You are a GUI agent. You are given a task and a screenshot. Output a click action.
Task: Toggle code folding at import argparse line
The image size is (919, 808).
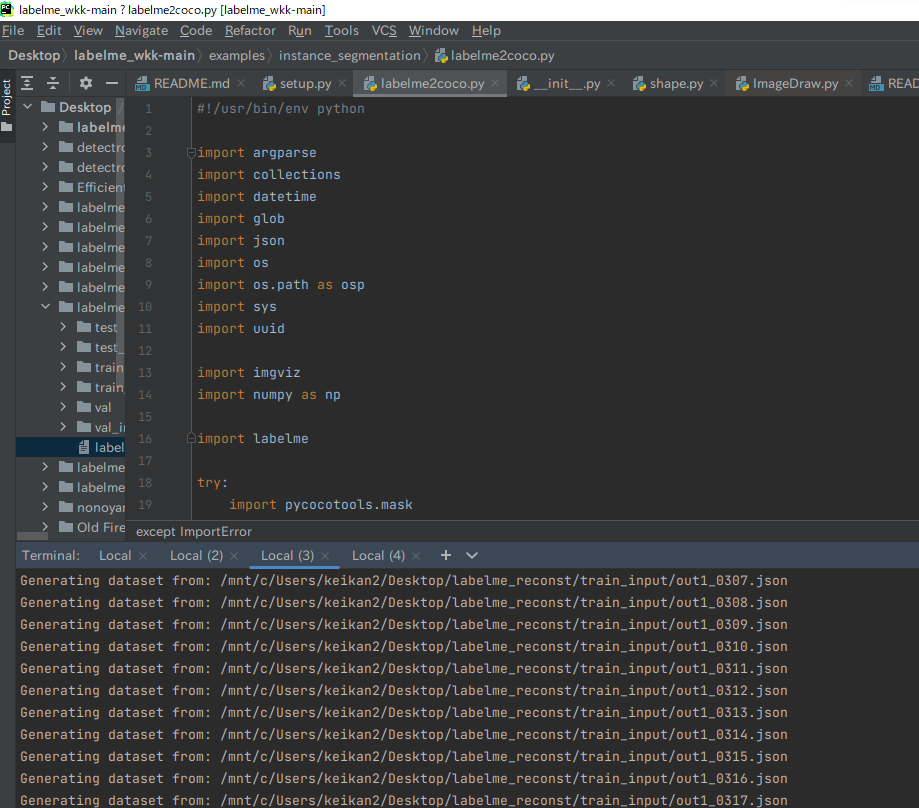pyautogui.click(x=191, y=153)
